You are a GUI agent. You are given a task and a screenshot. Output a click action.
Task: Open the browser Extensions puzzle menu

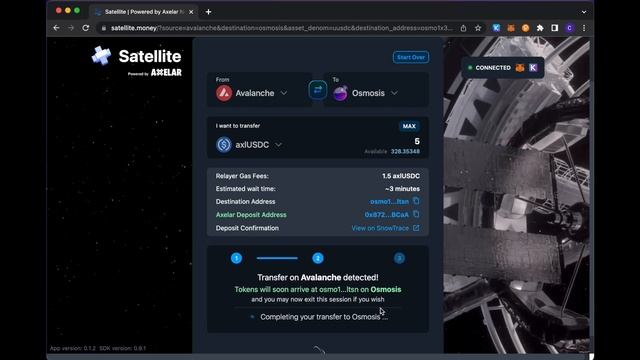[540, 28]
